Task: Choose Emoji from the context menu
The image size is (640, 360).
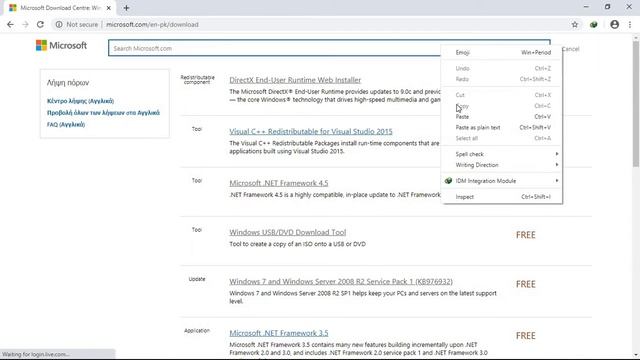Action: [x=502, y=52]
